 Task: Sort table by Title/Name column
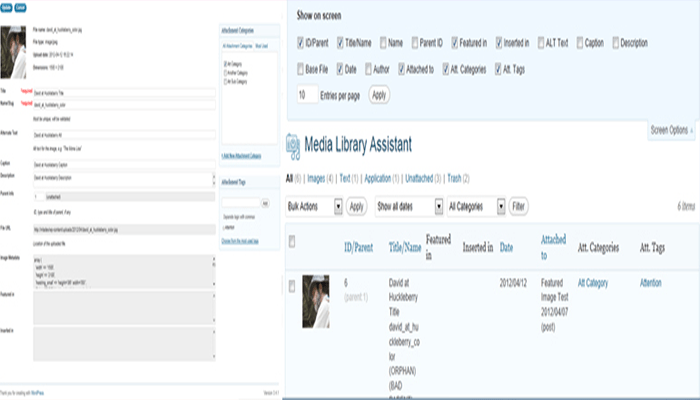405,247
